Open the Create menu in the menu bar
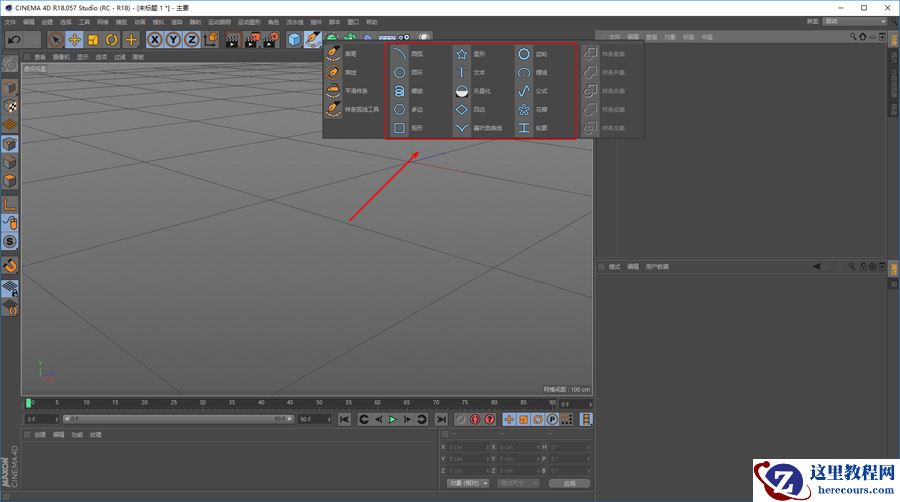This screenshot has width=900, height=502. 47,22
